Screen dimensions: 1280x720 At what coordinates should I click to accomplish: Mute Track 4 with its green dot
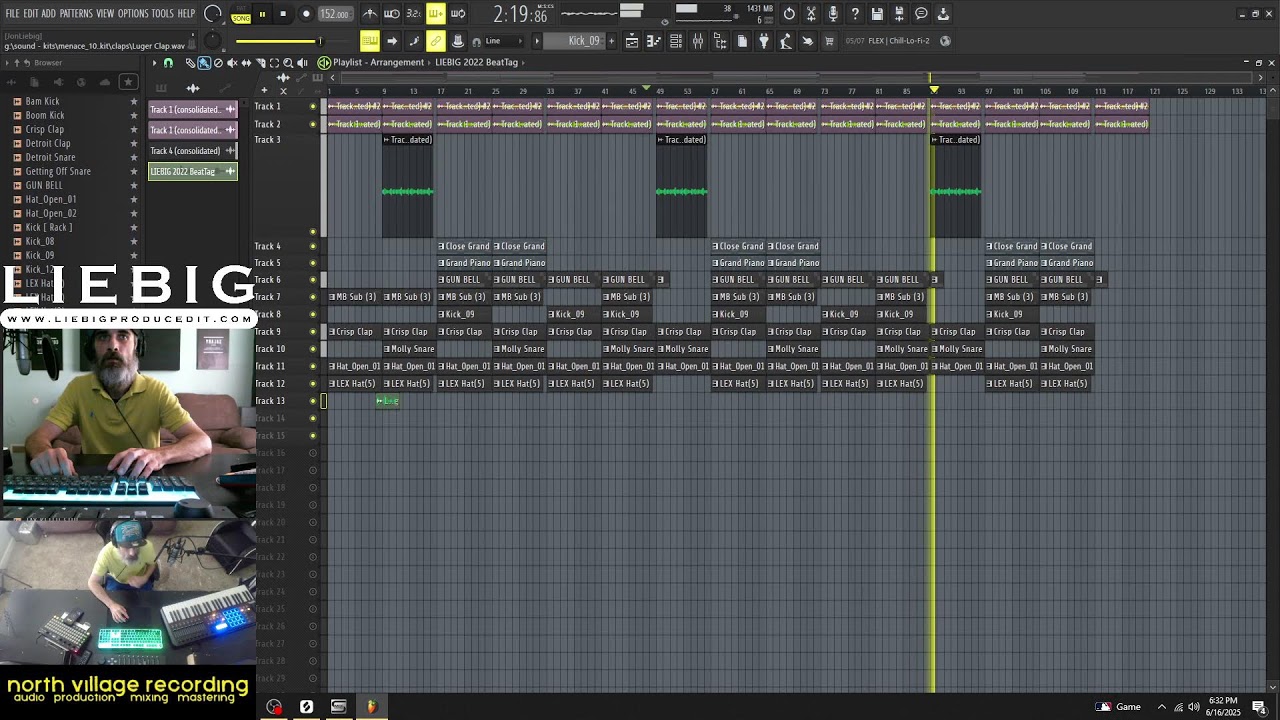[x=313, y=246]
